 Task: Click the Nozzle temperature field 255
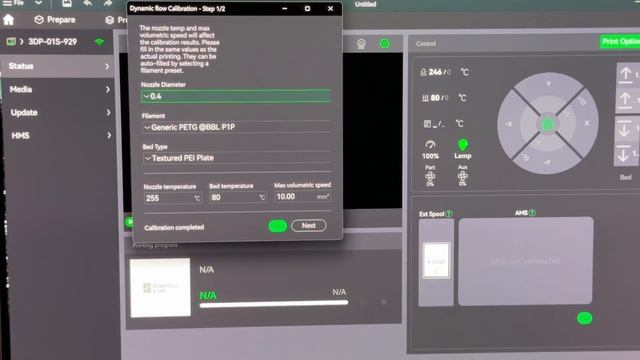pos(173,198)
